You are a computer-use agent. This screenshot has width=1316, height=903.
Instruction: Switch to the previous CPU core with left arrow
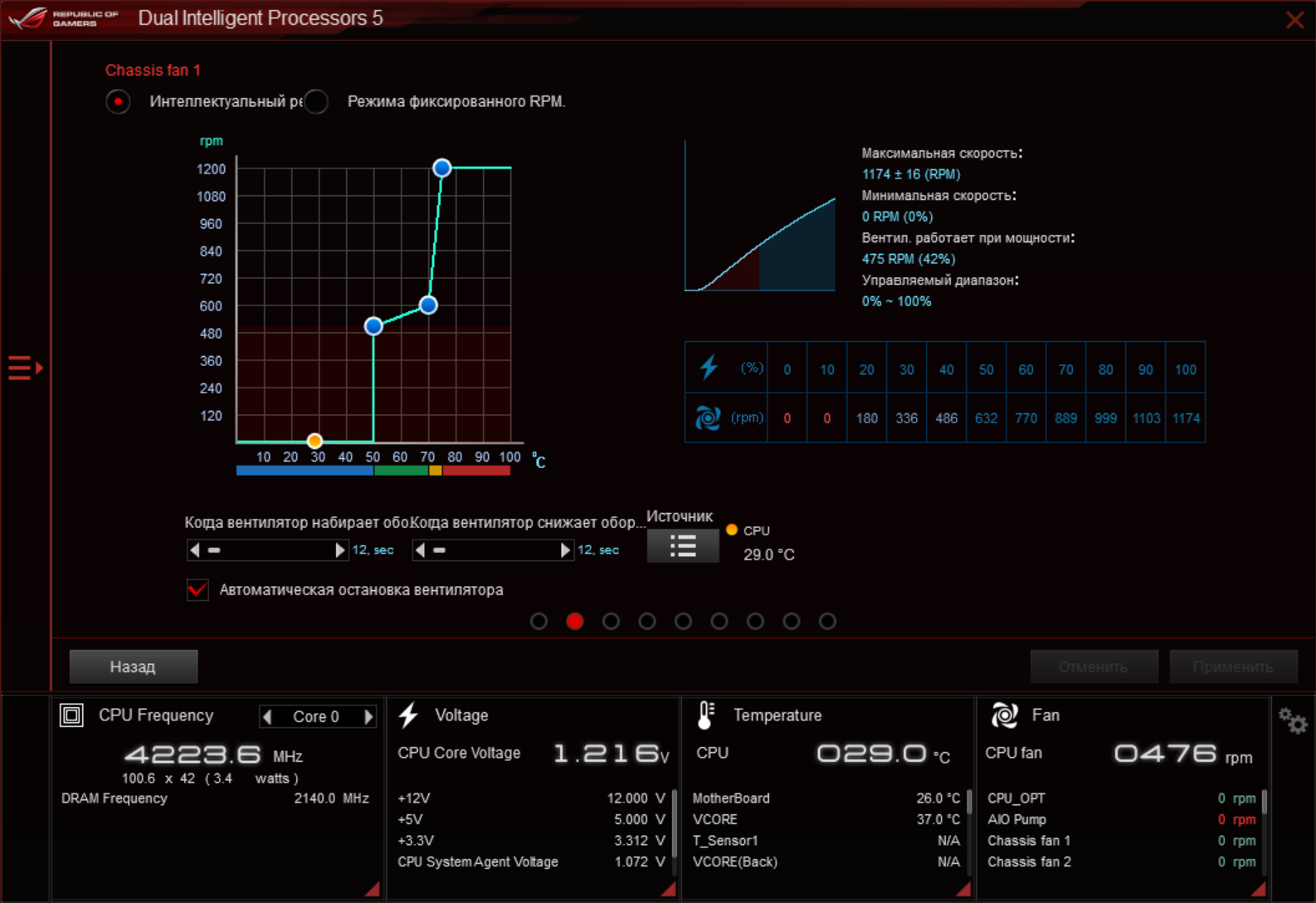click(267, 716)
